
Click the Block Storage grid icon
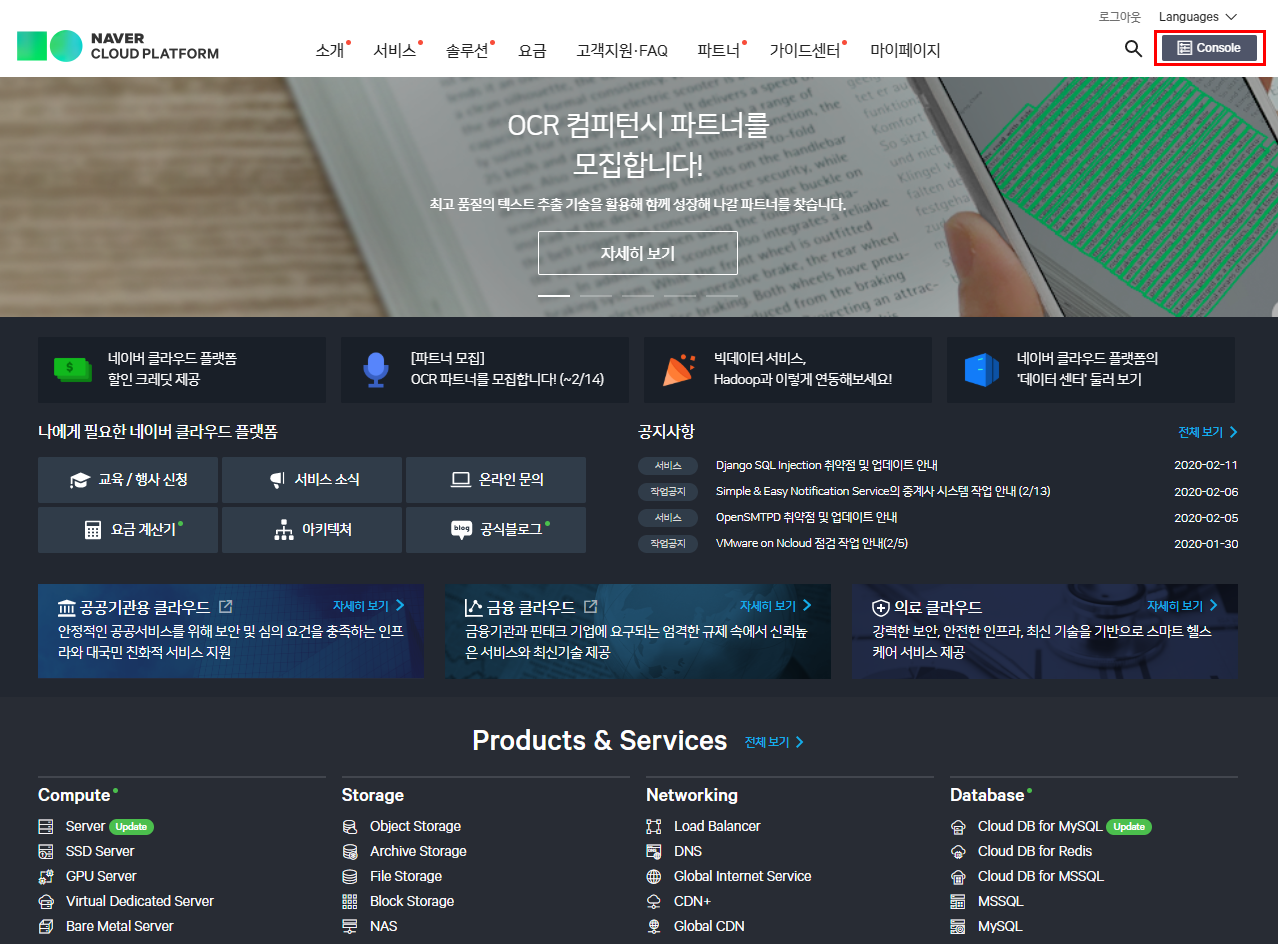pyautogui.click(x=350, y=902)
